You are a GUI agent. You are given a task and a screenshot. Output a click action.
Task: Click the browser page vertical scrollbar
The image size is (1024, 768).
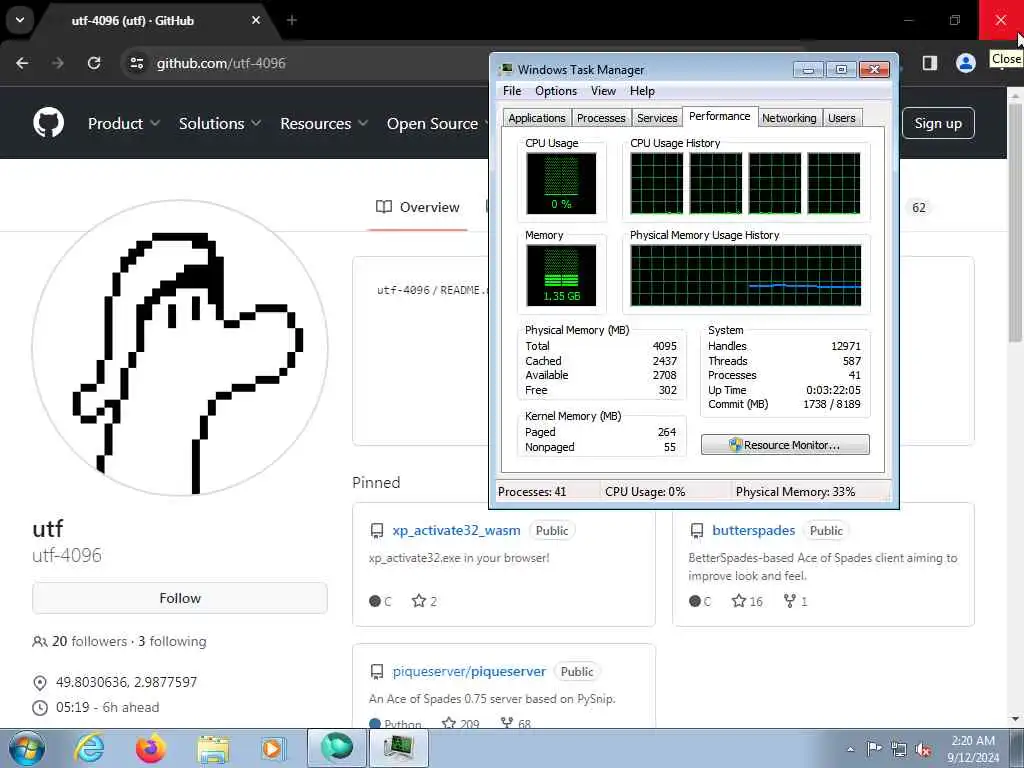[1016, 222]
